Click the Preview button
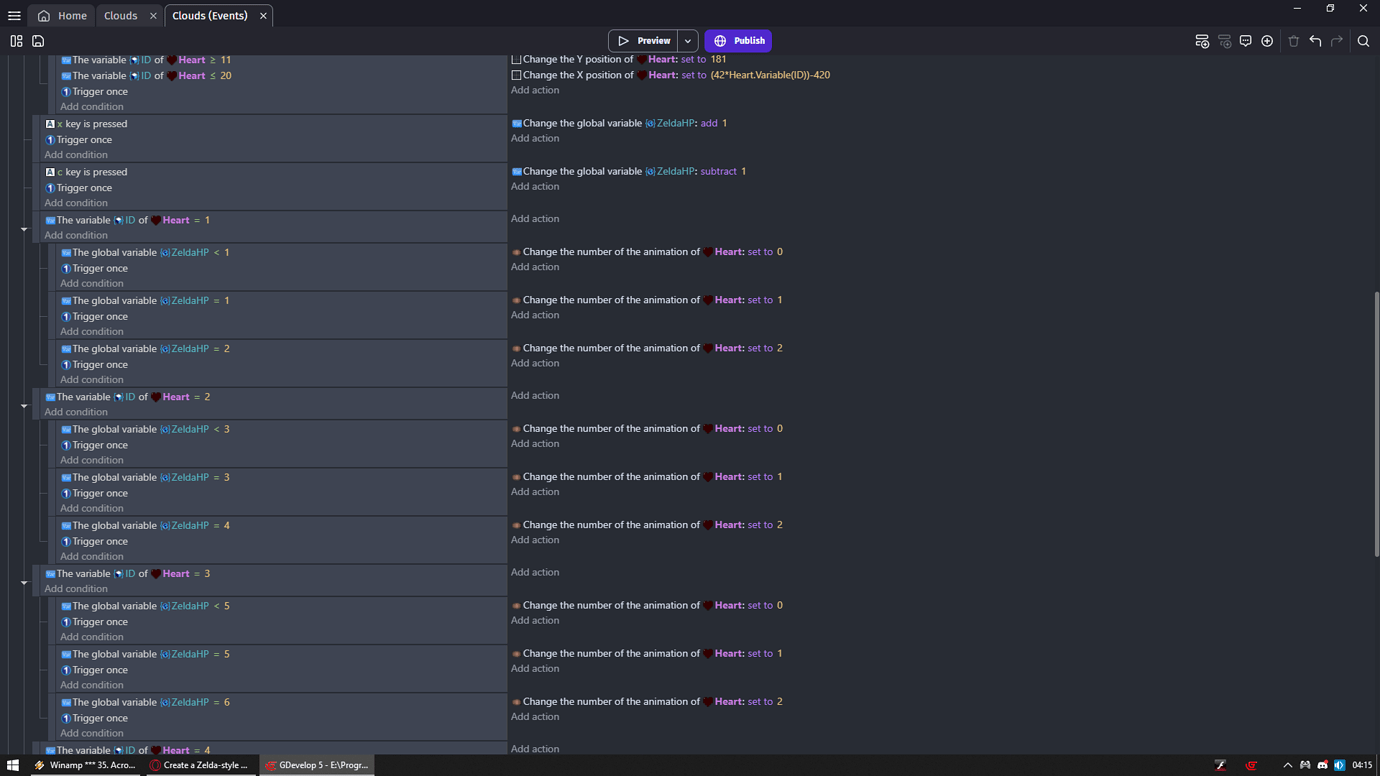The height and width of the screenshot is (776, 1380). (x=646, y=41)
